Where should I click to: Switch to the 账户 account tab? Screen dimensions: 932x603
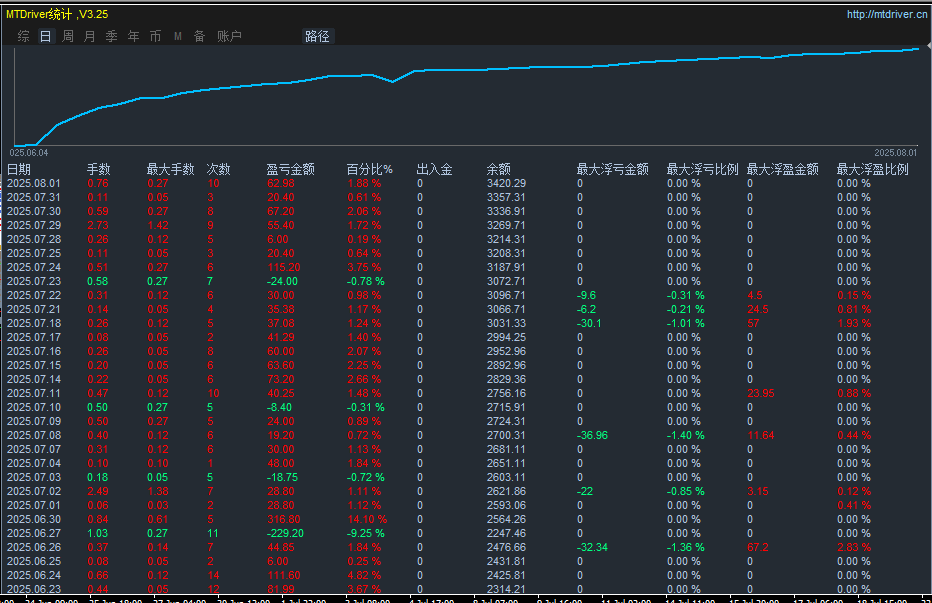click(229, 36)
